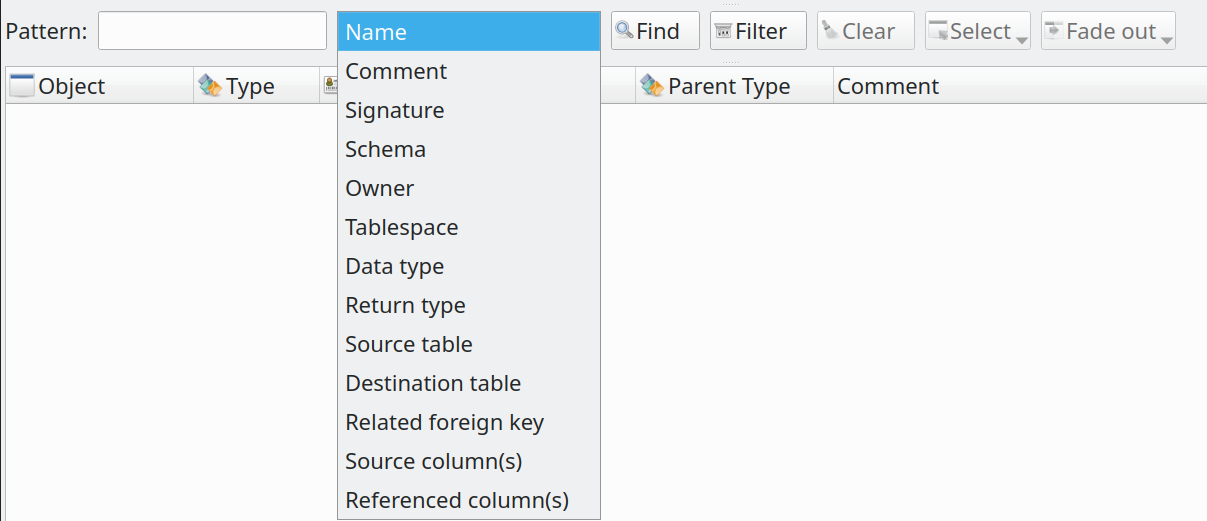Pick Tablespace from the list
Image resolution: width=1207 pixels, height=521 pixels.
[469, 227]
